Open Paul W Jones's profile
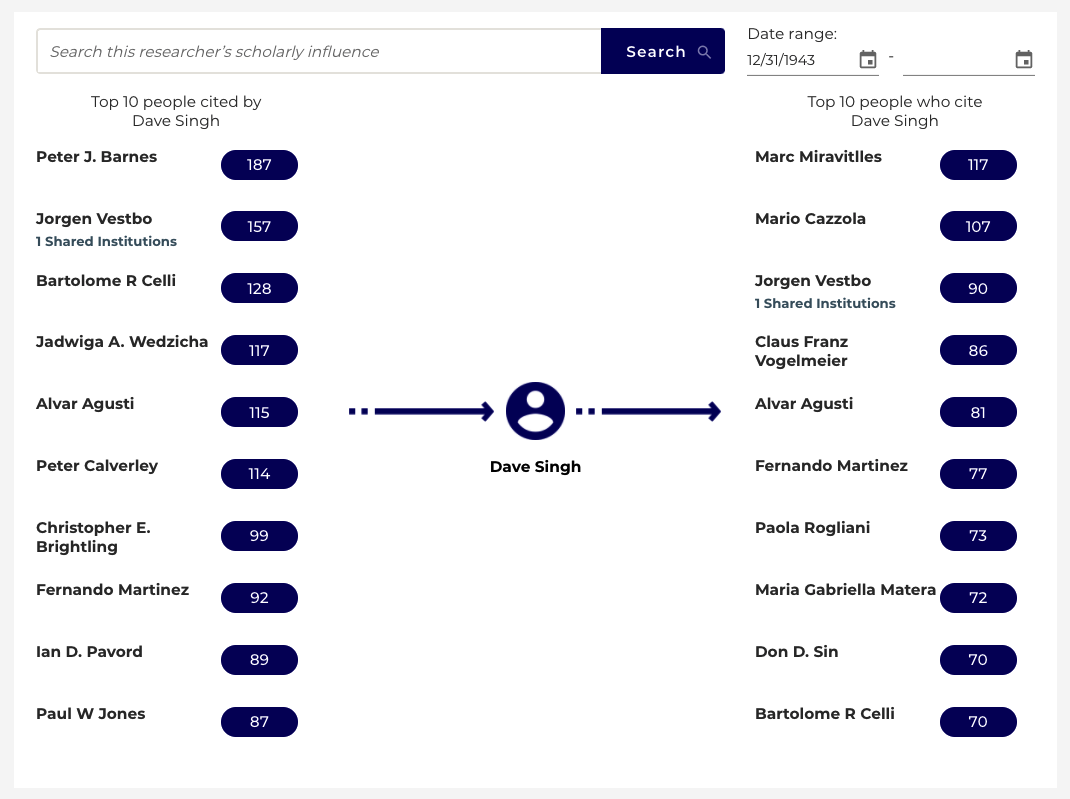Viewport: 1070px width, 799px height. click(x=91, y=714)
